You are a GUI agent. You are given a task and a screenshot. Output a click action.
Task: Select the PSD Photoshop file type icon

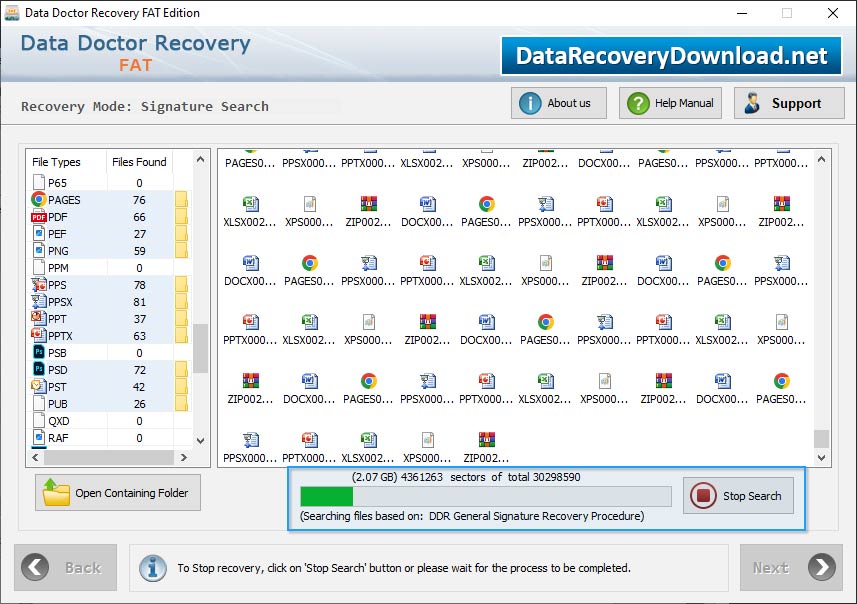(x=38, y=370)
